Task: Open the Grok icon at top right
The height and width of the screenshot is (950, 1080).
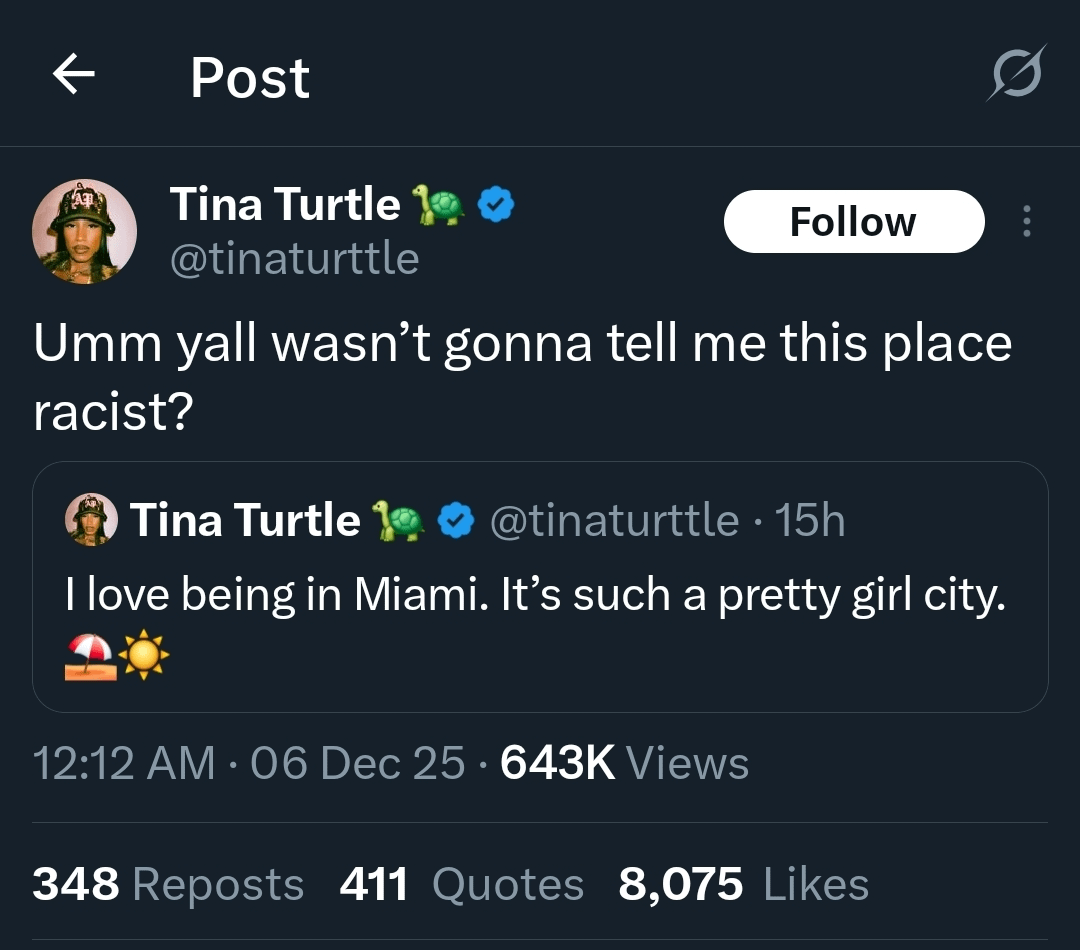Action: pos(1017,73)
